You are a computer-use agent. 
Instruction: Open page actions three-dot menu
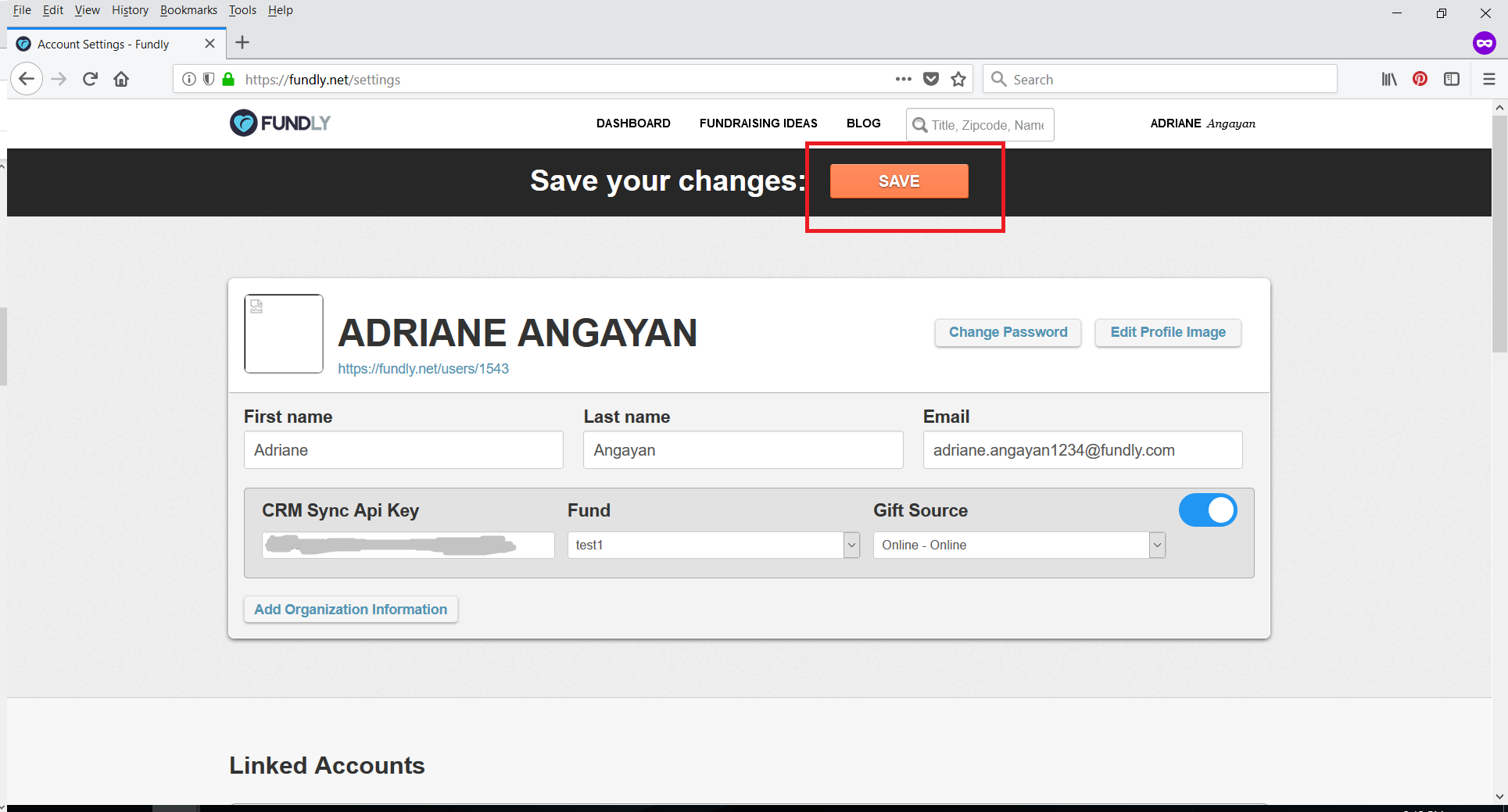click(904, 79)
